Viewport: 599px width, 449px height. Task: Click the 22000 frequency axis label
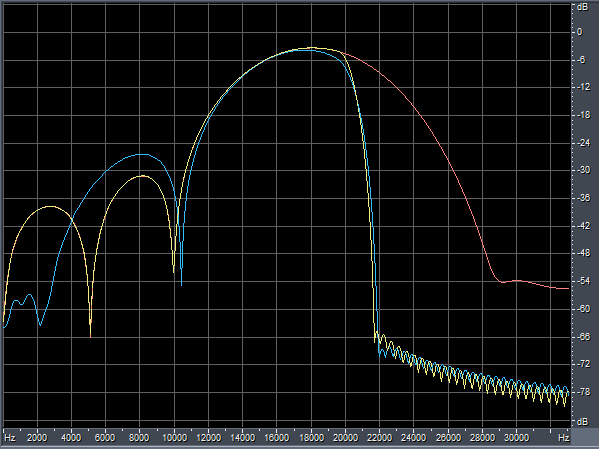(379, 438)
